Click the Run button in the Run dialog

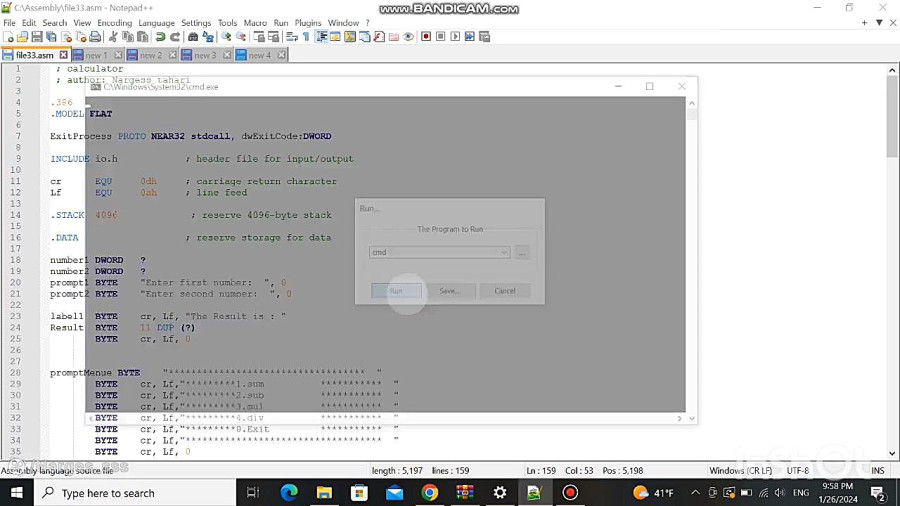tap(396, 291)
